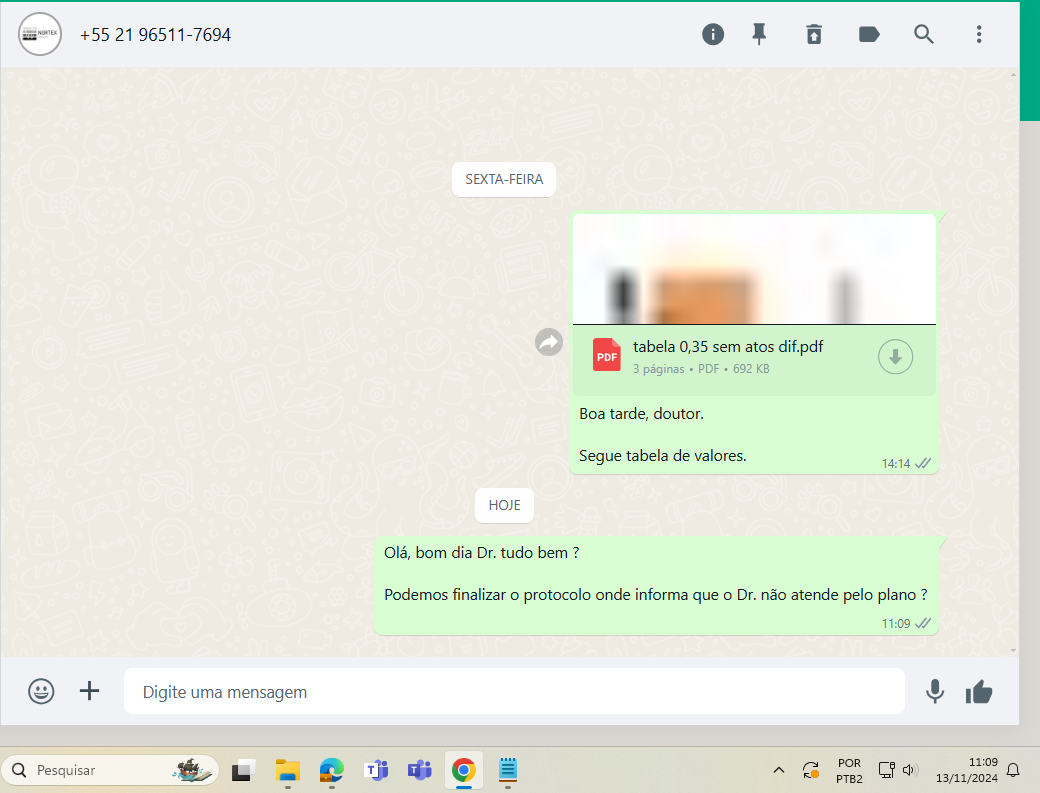Forward the PDF message using arrow icon

point(549,342)
